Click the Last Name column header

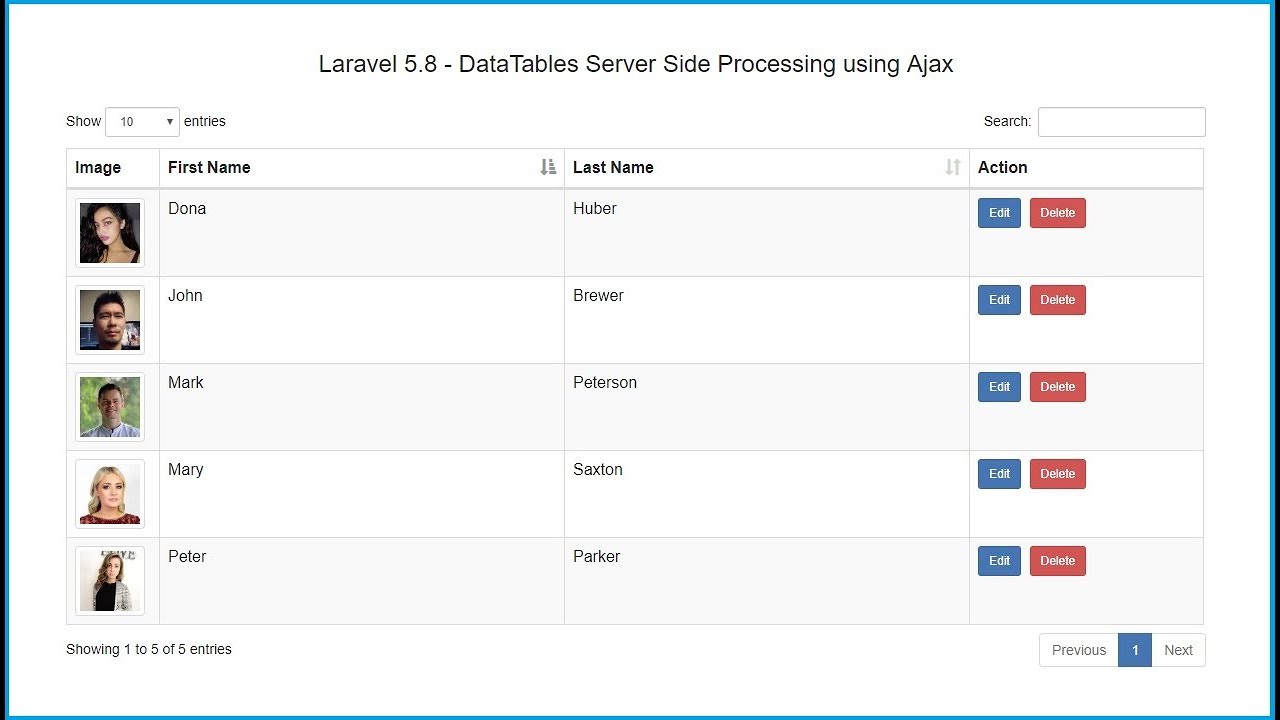(x=613, y=167)
